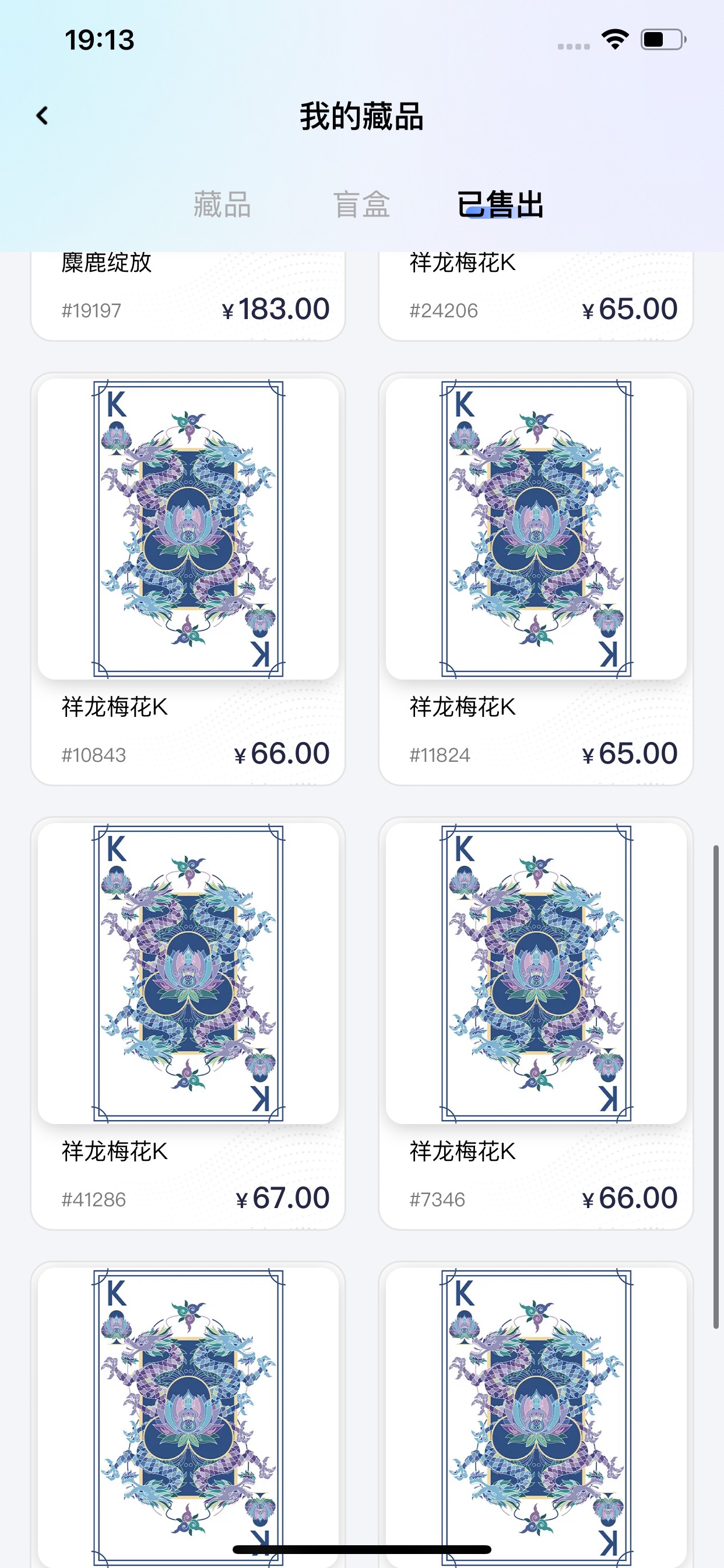Open card image for item #7346

click(x=536, y=974)
